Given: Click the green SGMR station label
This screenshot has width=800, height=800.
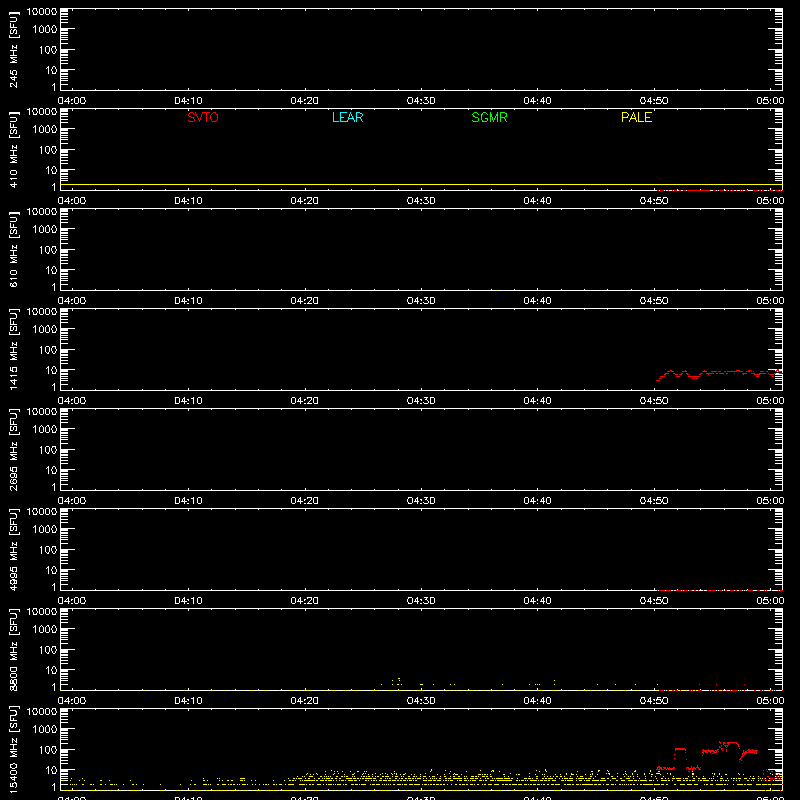Looking at the screenshot, I should coord(489,117).
